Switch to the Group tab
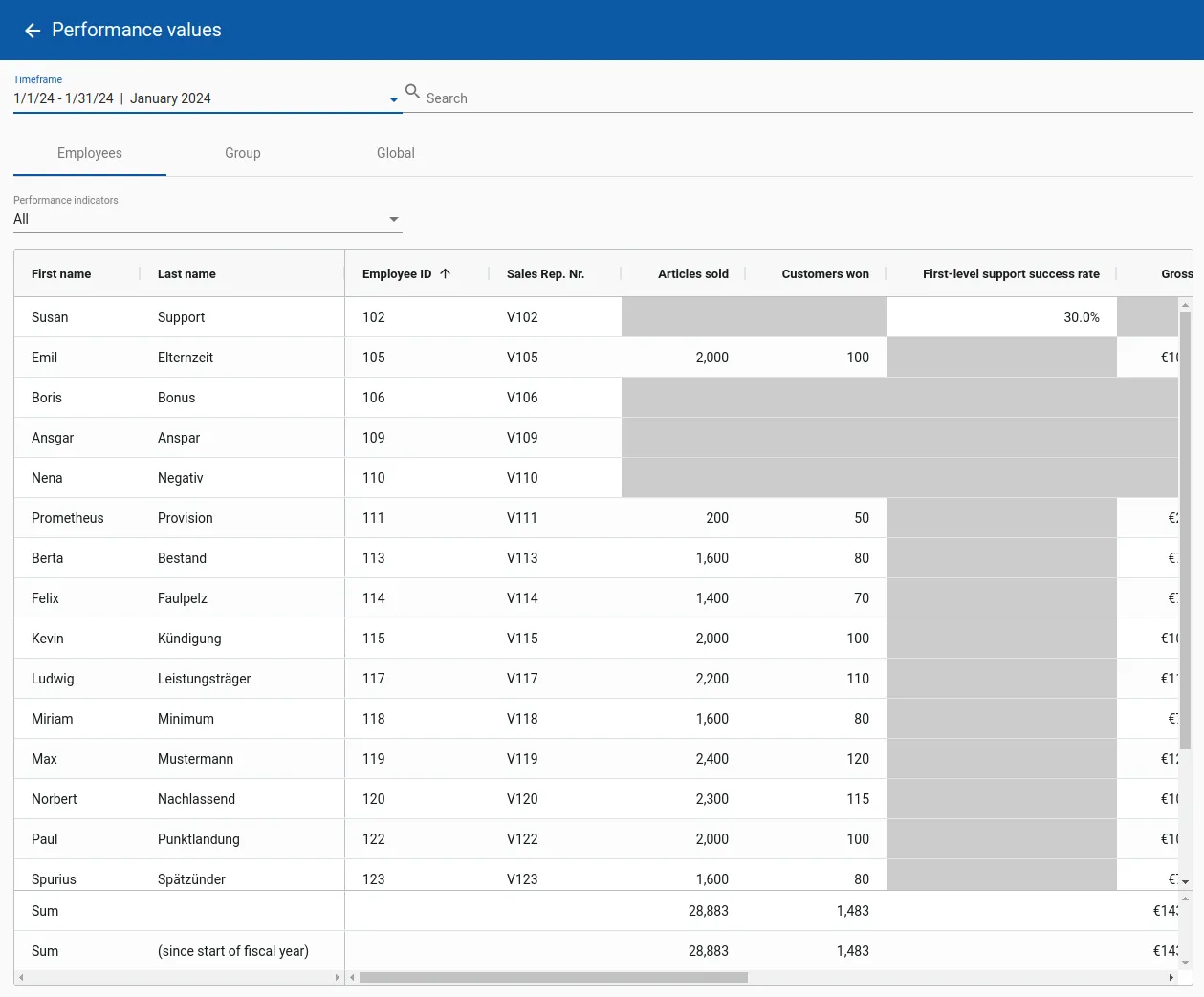The width and height of the screenshot is (1204, 997). [242, 153]
